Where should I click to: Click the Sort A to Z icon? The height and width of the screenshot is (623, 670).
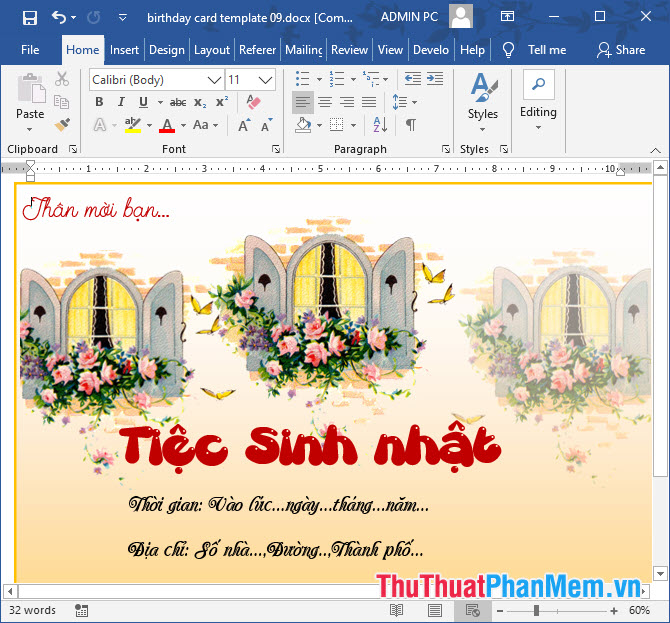(380, 125)
